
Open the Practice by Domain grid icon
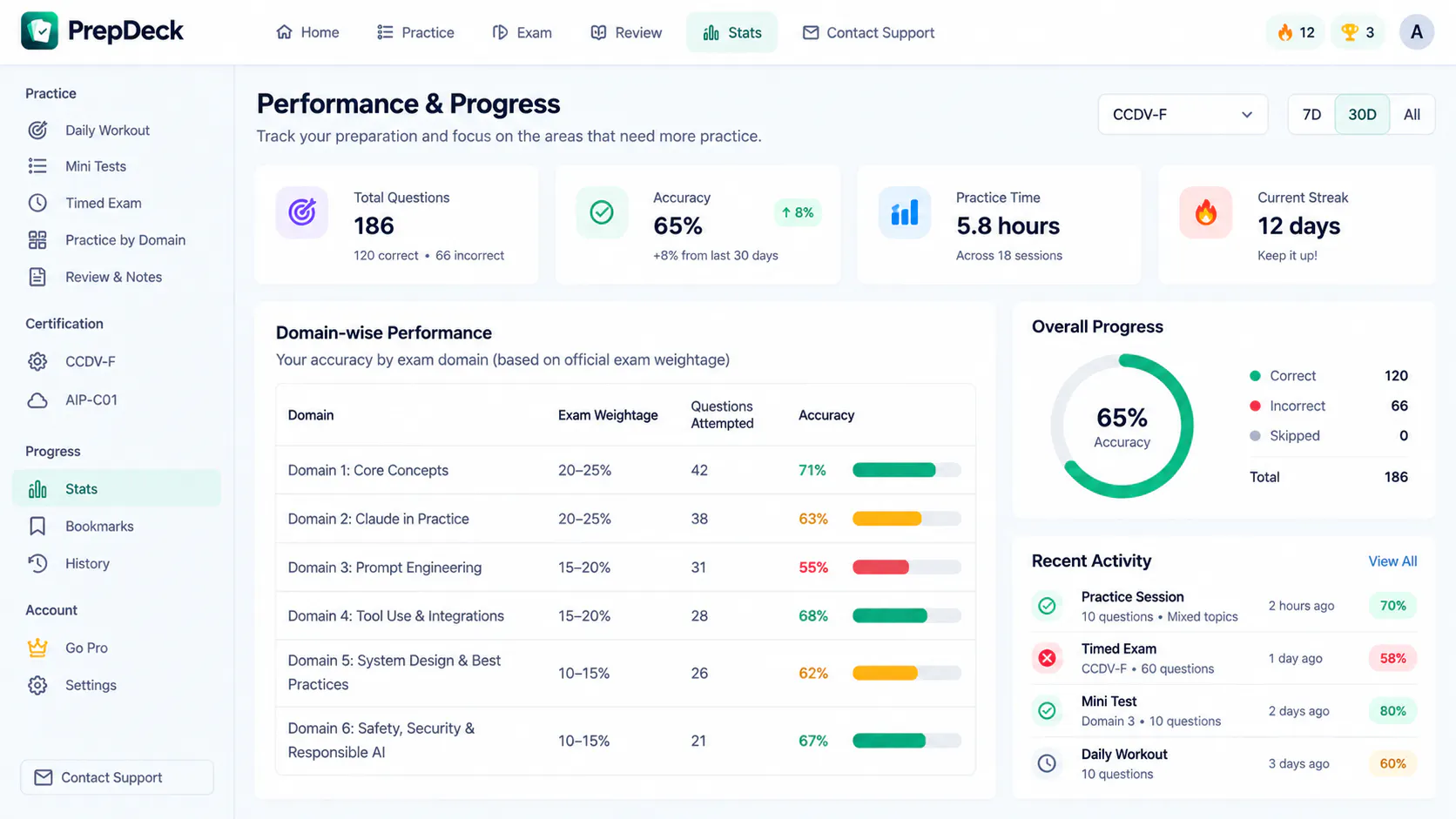point(37,240)
